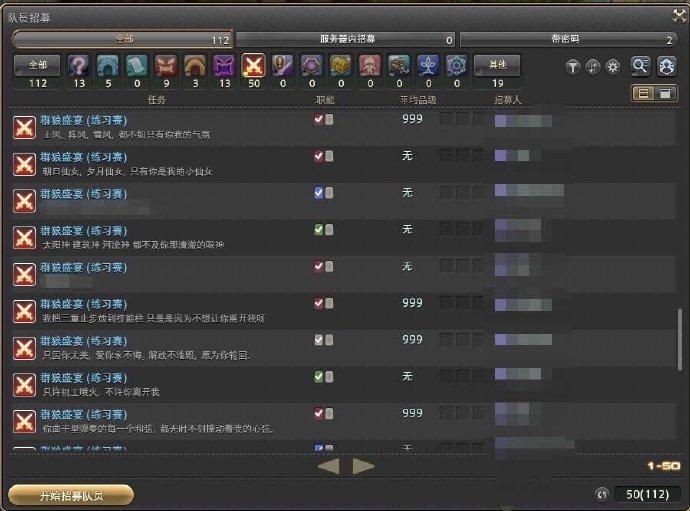Click the vertical scrollbar thumb of the listing panel
Screen dimensions: 690x511
coord(680,339)
